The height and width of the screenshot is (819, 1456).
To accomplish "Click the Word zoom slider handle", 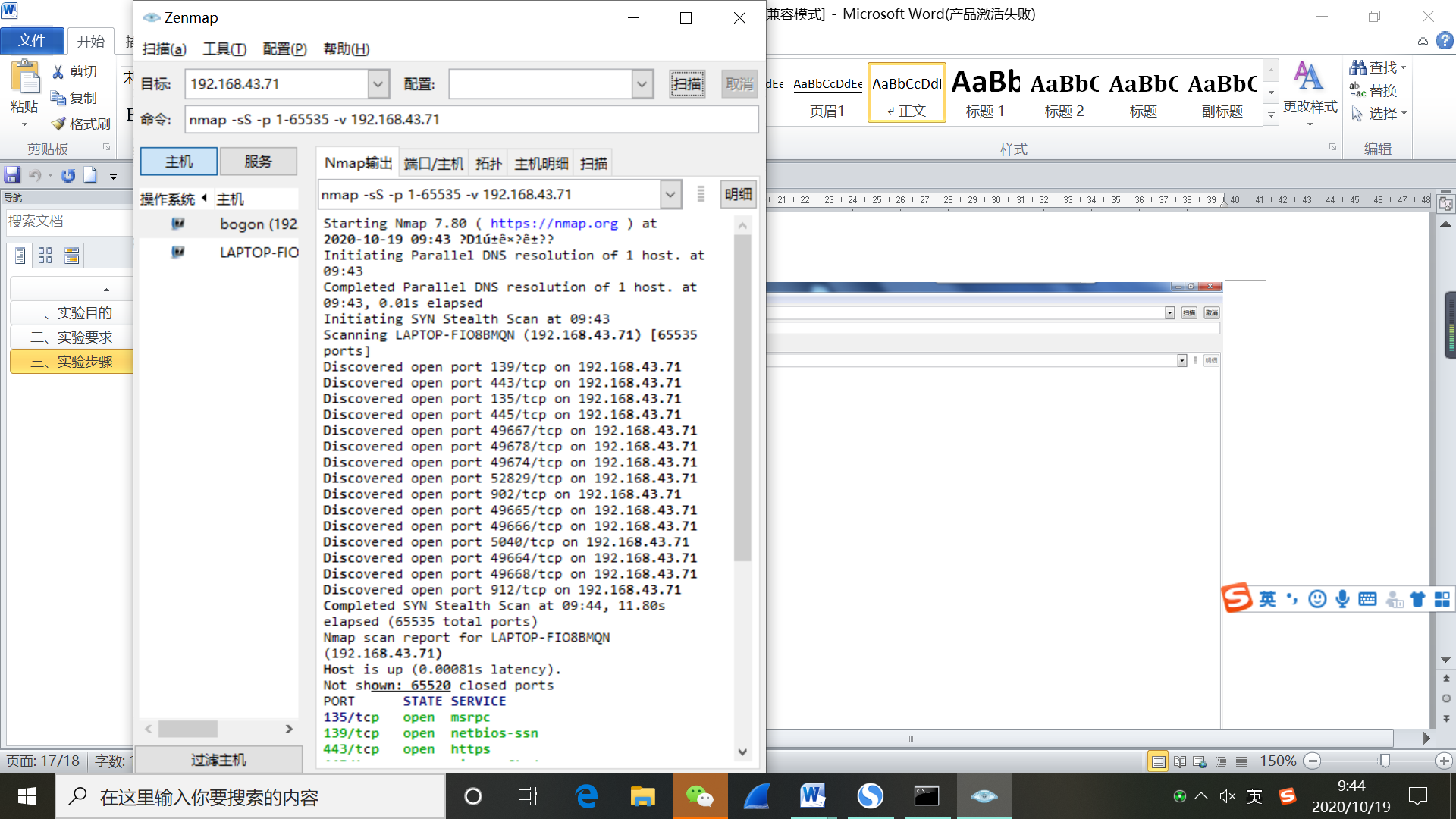I will 1385,761.
